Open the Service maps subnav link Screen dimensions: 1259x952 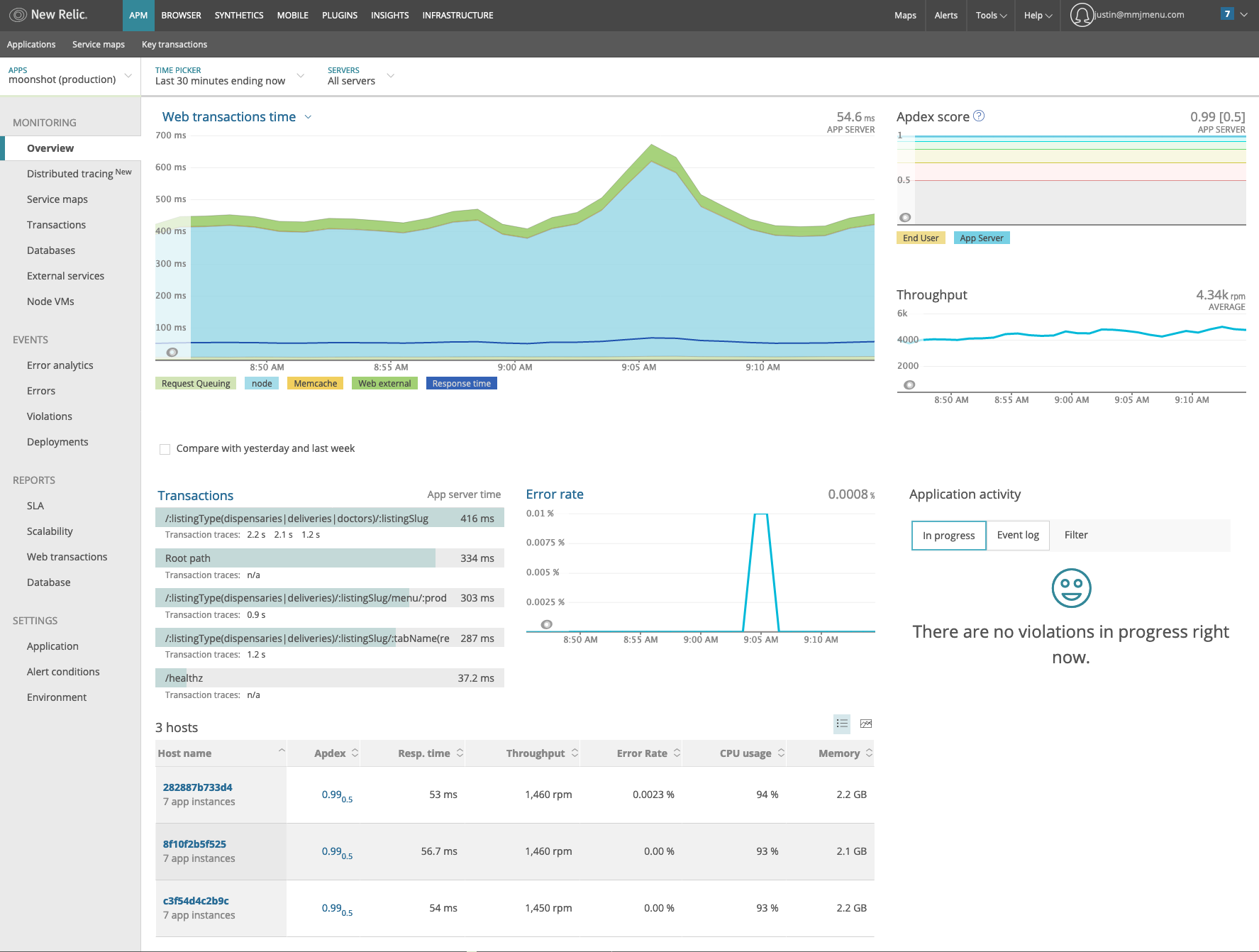(x=99, y=45)
